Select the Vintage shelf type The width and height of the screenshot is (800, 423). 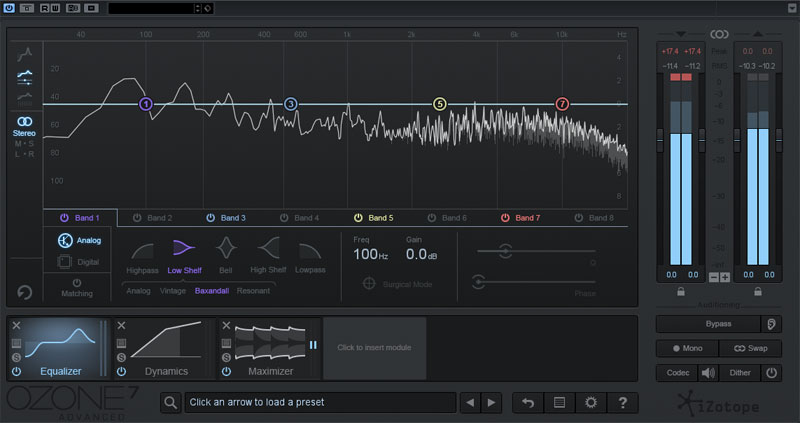point(172,291)
